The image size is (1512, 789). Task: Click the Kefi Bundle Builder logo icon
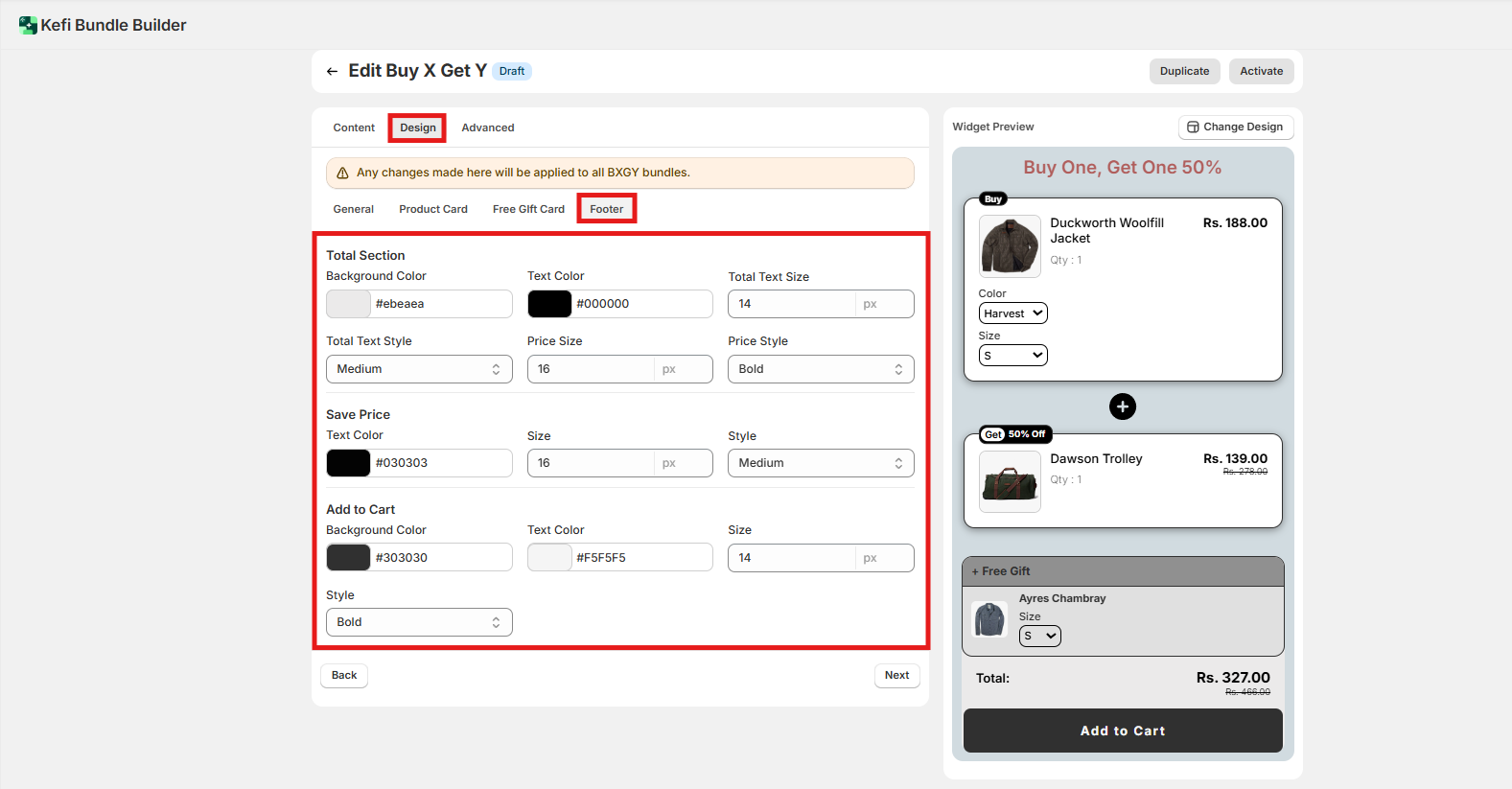tap(28, 26)
